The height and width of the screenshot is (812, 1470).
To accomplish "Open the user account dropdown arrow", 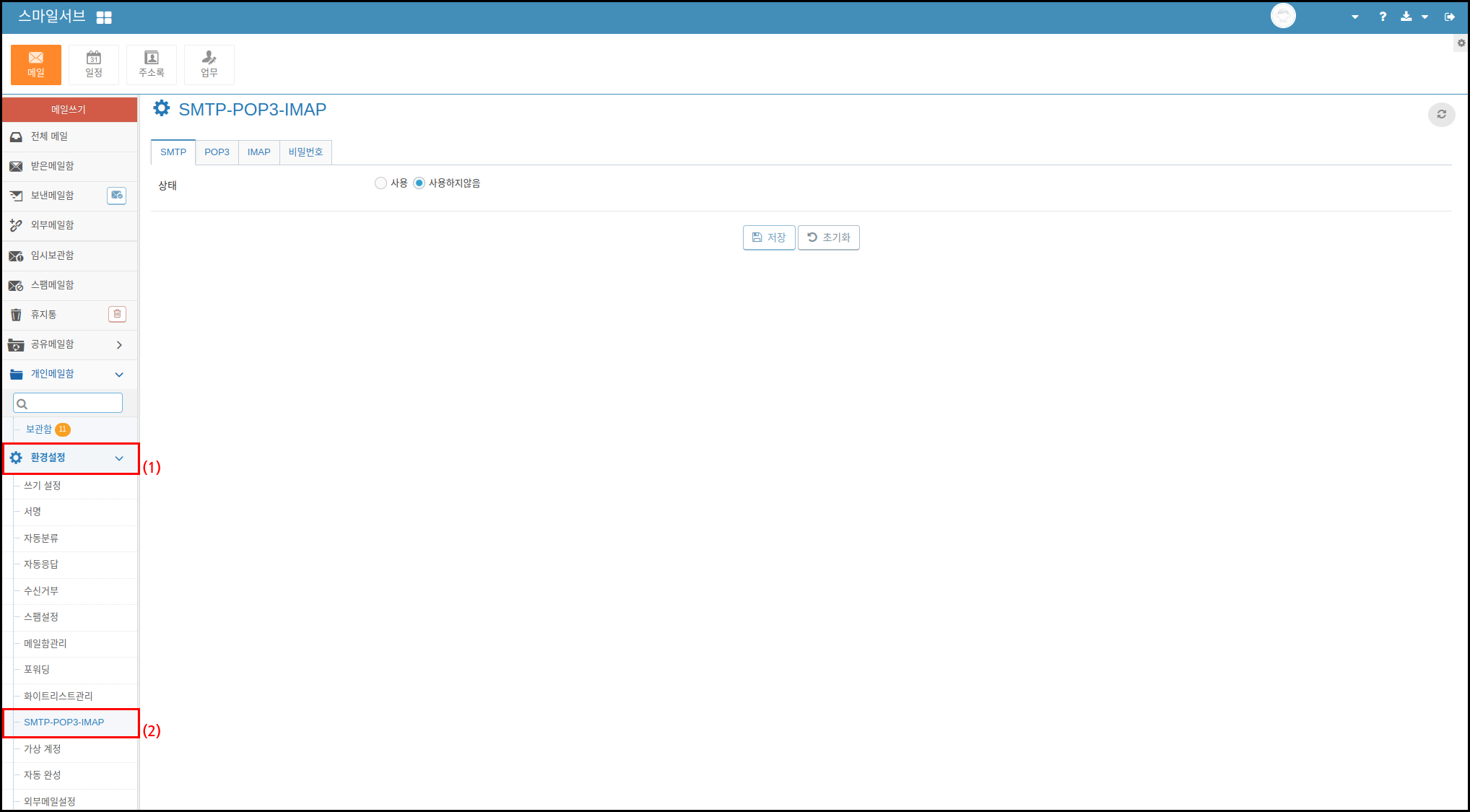I will tap(1355, 17).
